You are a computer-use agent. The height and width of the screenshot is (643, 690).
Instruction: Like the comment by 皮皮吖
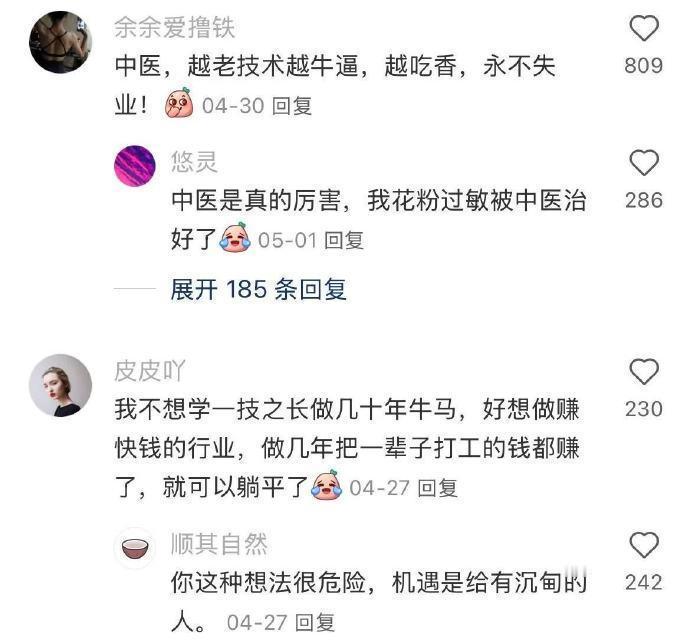644,372
